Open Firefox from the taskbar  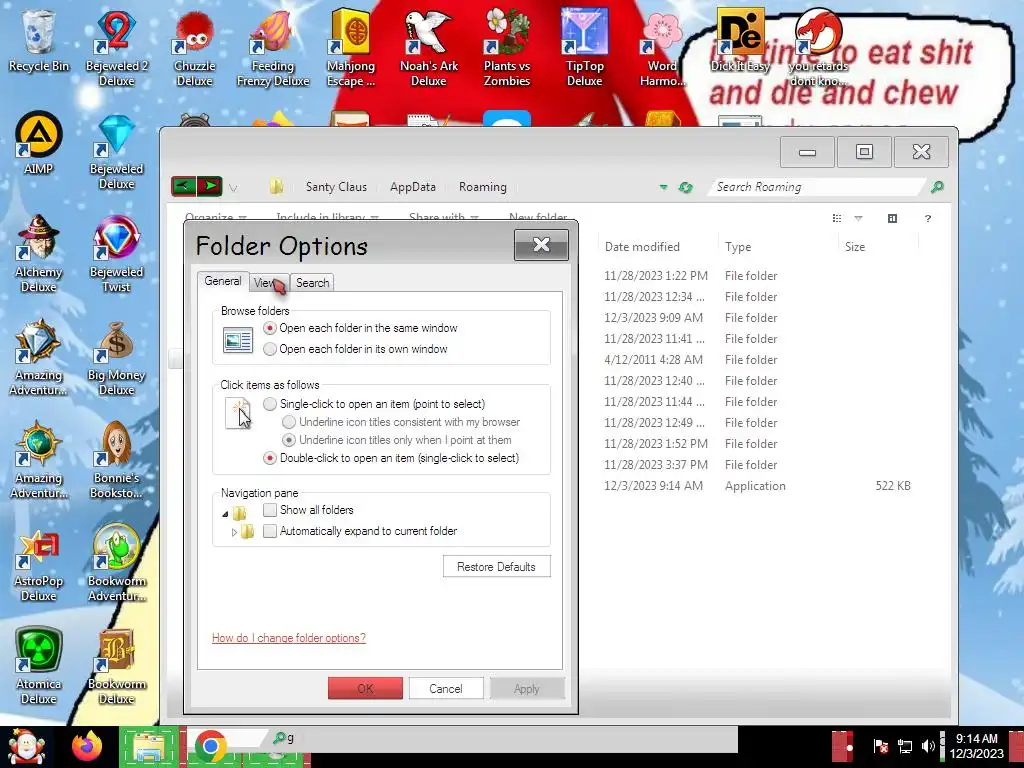click(x=87, y=746)
